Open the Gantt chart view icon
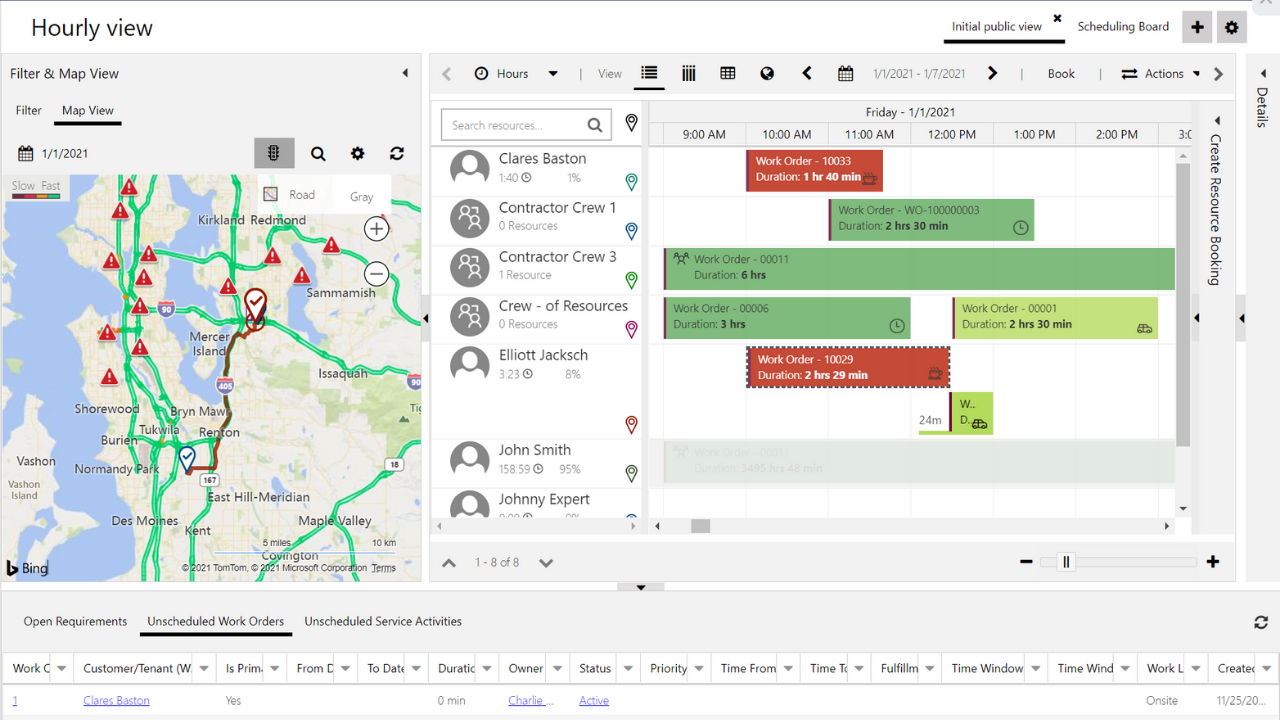This screenshot has height=720, width=1280. click(688, 73)
